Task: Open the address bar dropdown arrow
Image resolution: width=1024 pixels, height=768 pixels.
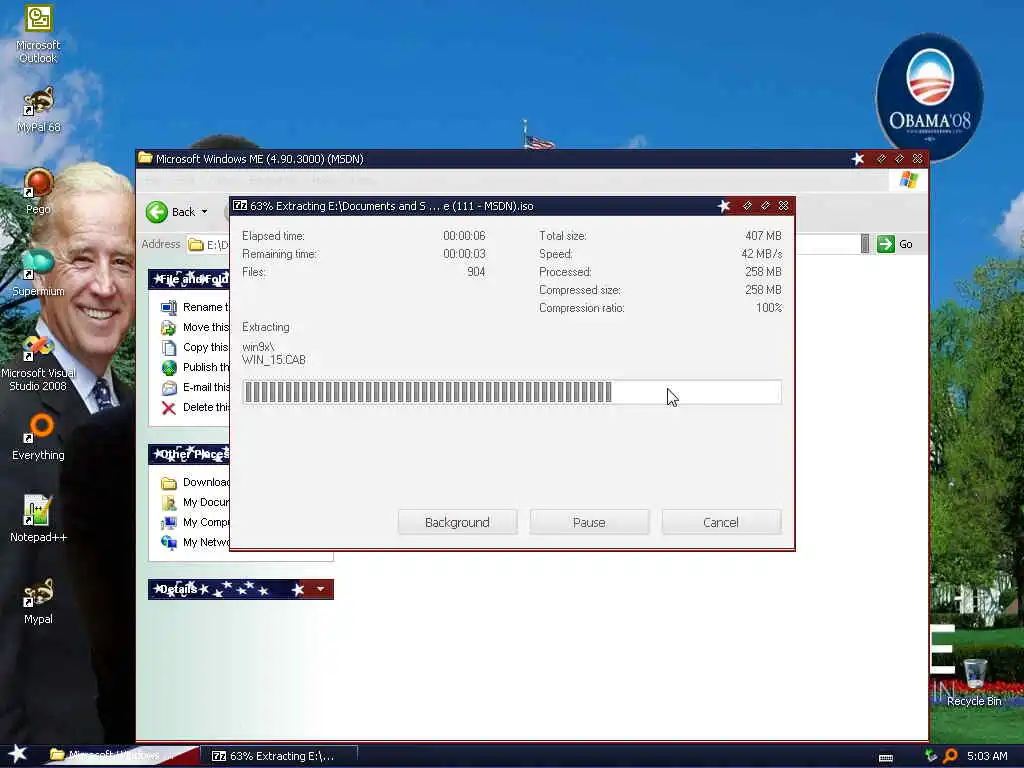Action: tap(865, 244)
